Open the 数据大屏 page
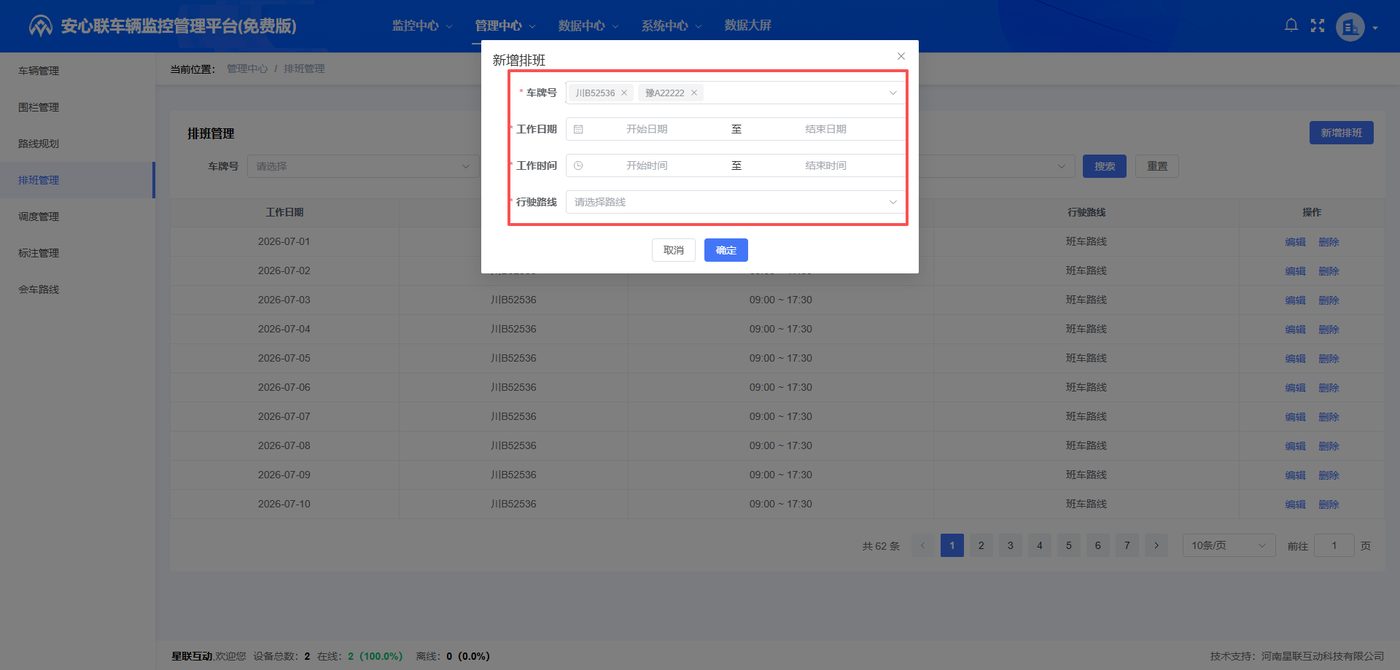The image size is (1400, 670). [x=748, y=26]
